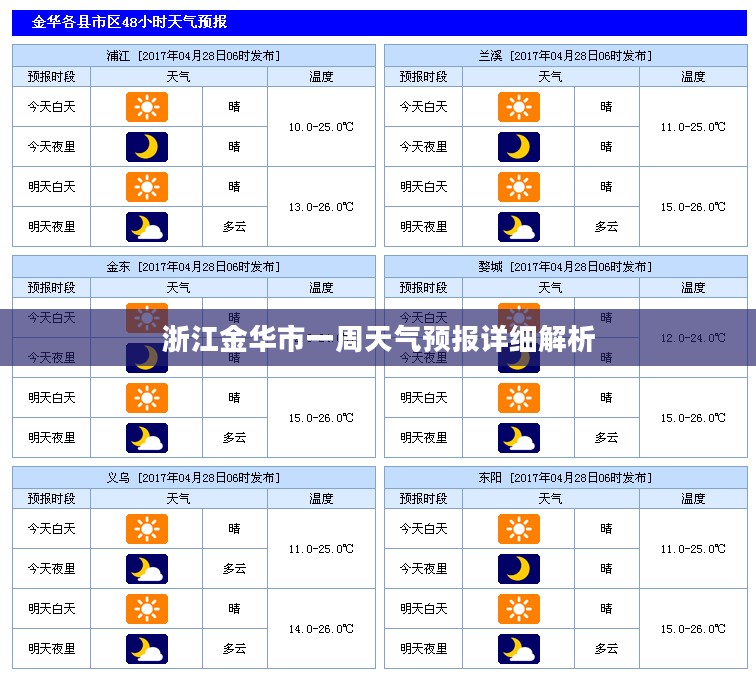The height and width of the screenshot is (676, 756).
Task: Click the sun icon for 义乌 明天白天
Action: pyautogui.click(x=147, y=608)
